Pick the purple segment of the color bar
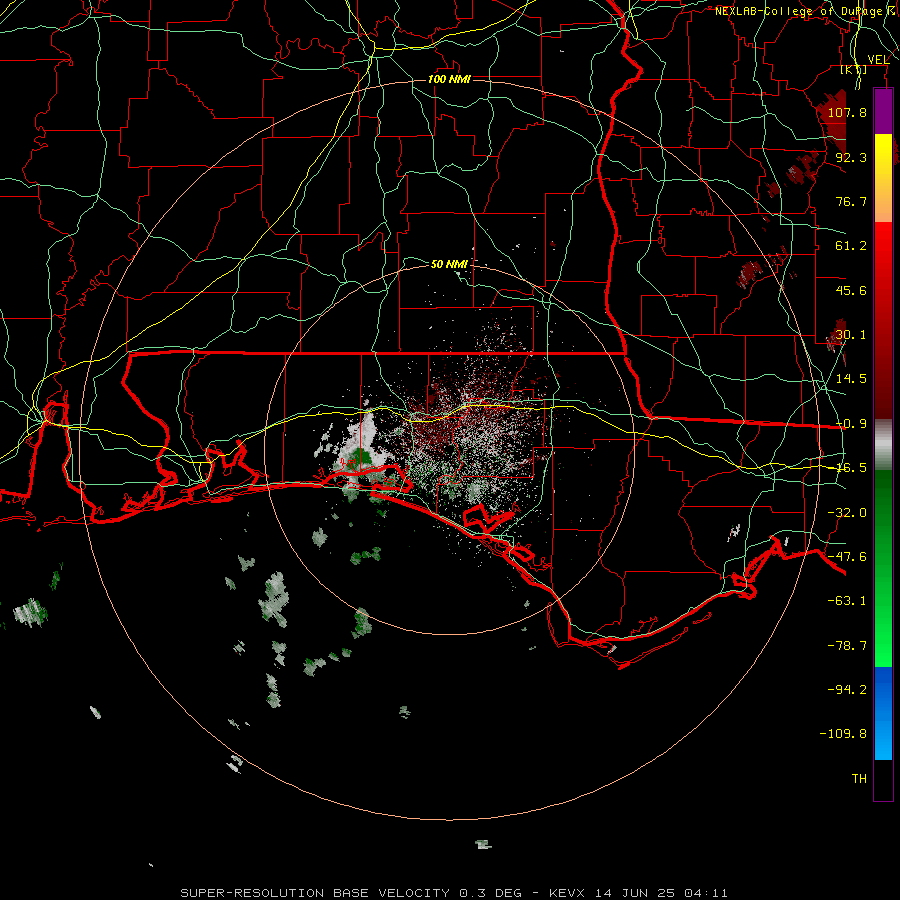 tap(883, 111)
